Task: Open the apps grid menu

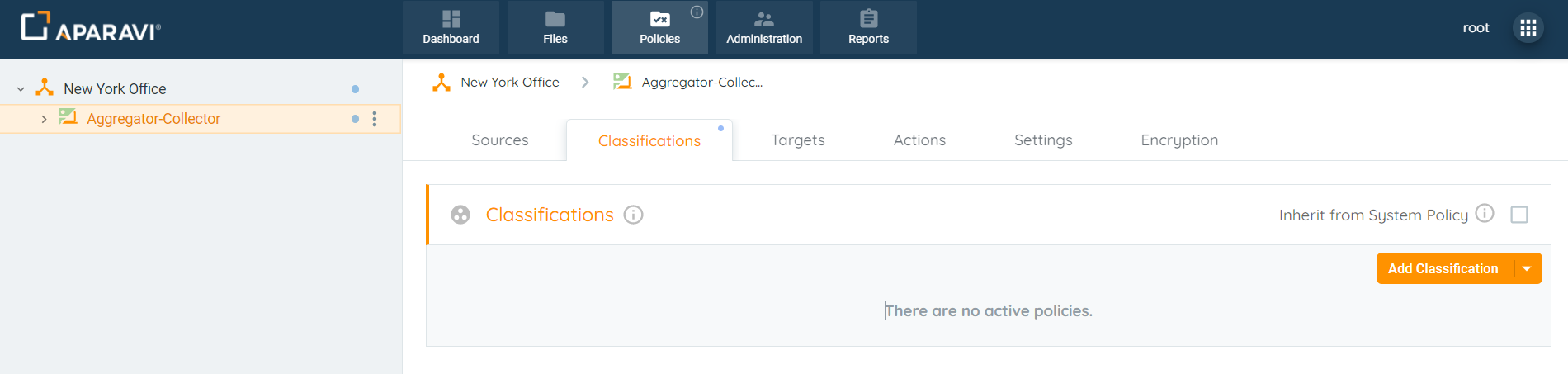Action: tap(1528, 28)
